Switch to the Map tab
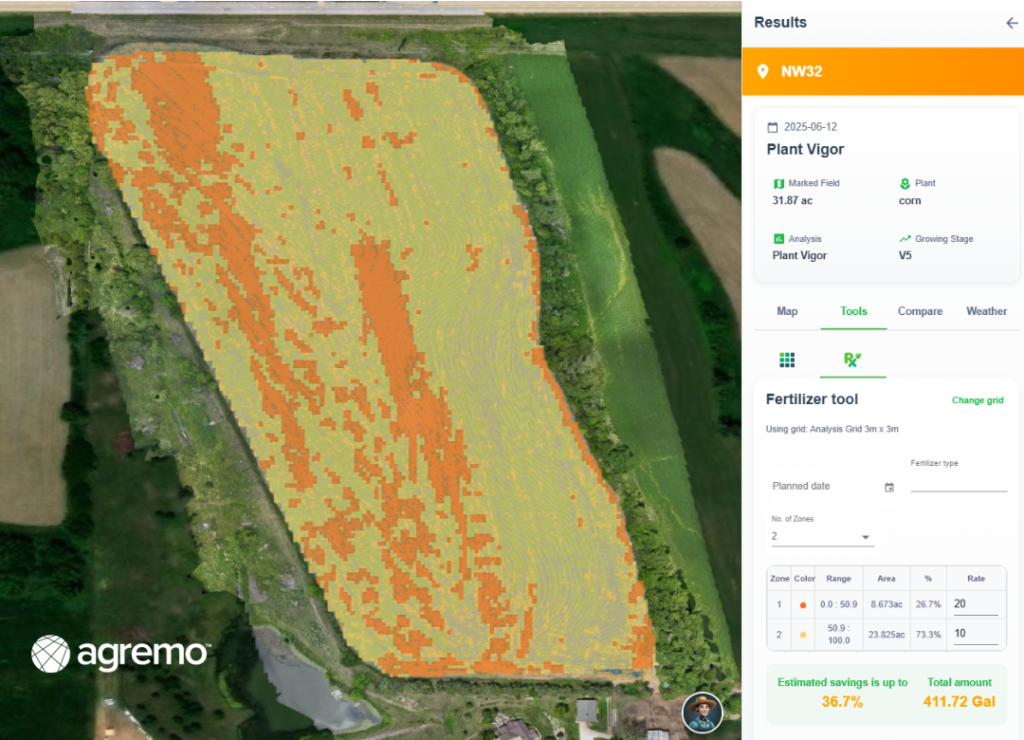 coord(787,311)
